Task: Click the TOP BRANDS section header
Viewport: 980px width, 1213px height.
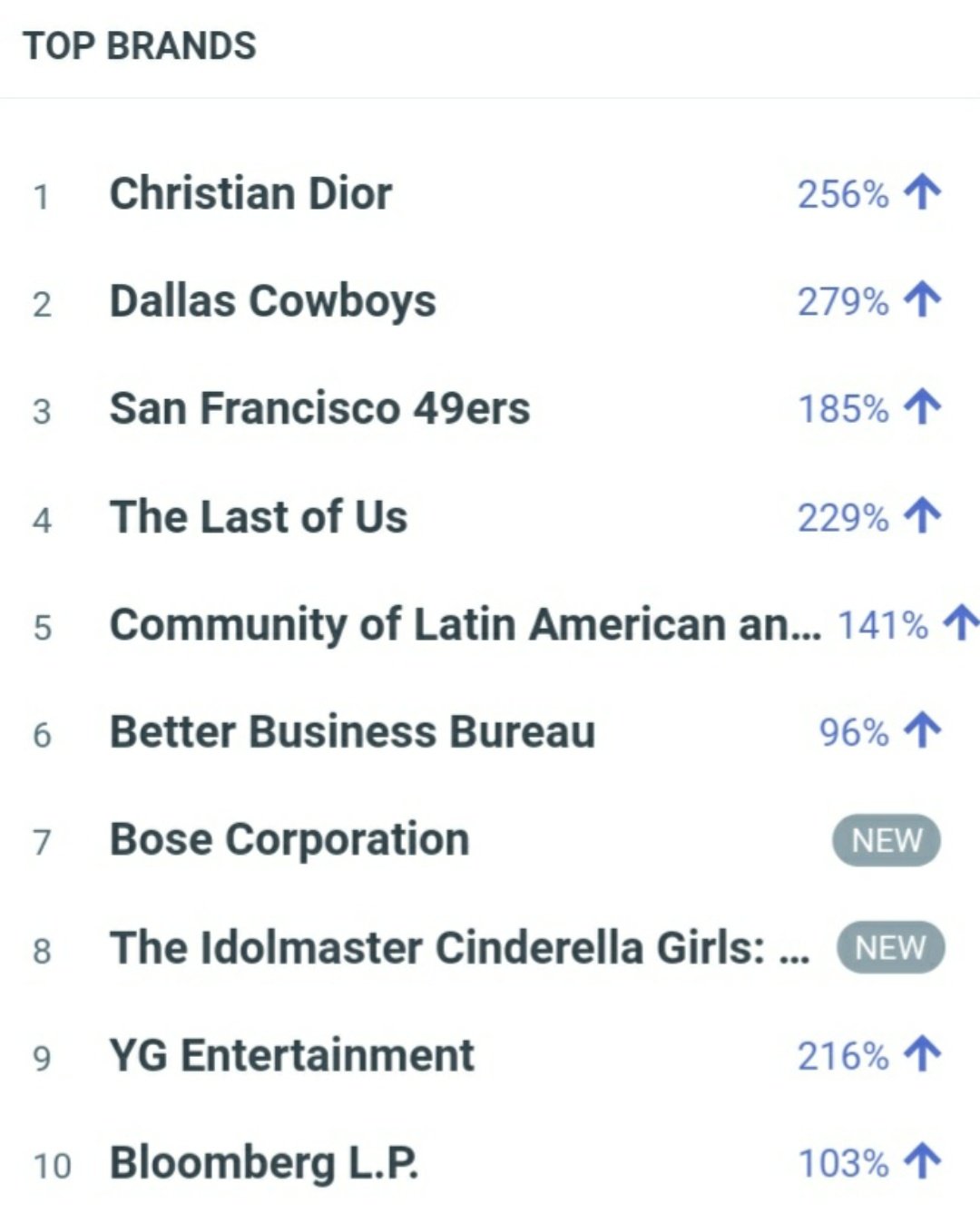Action: [x=140, y=45]
